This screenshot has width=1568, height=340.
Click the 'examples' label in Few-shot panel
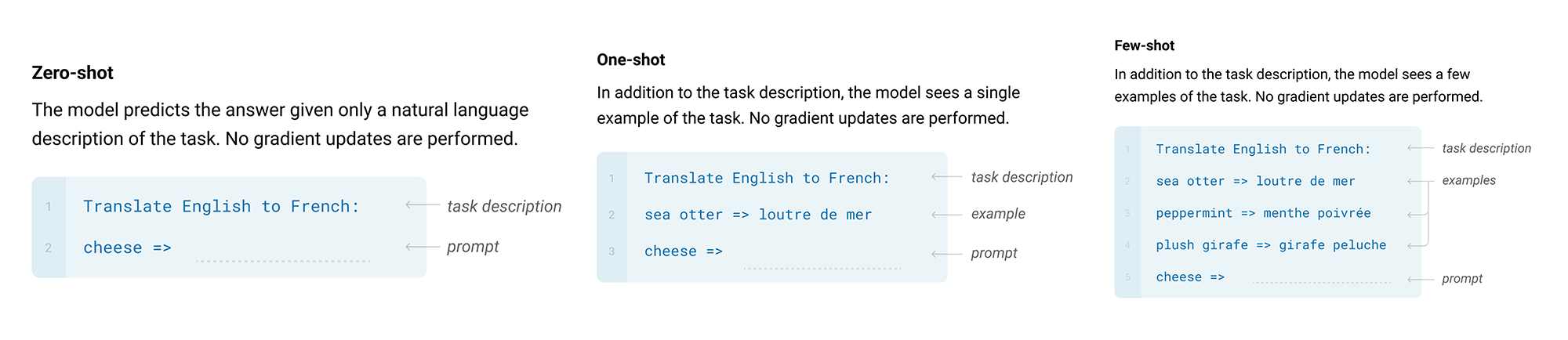1468,180
